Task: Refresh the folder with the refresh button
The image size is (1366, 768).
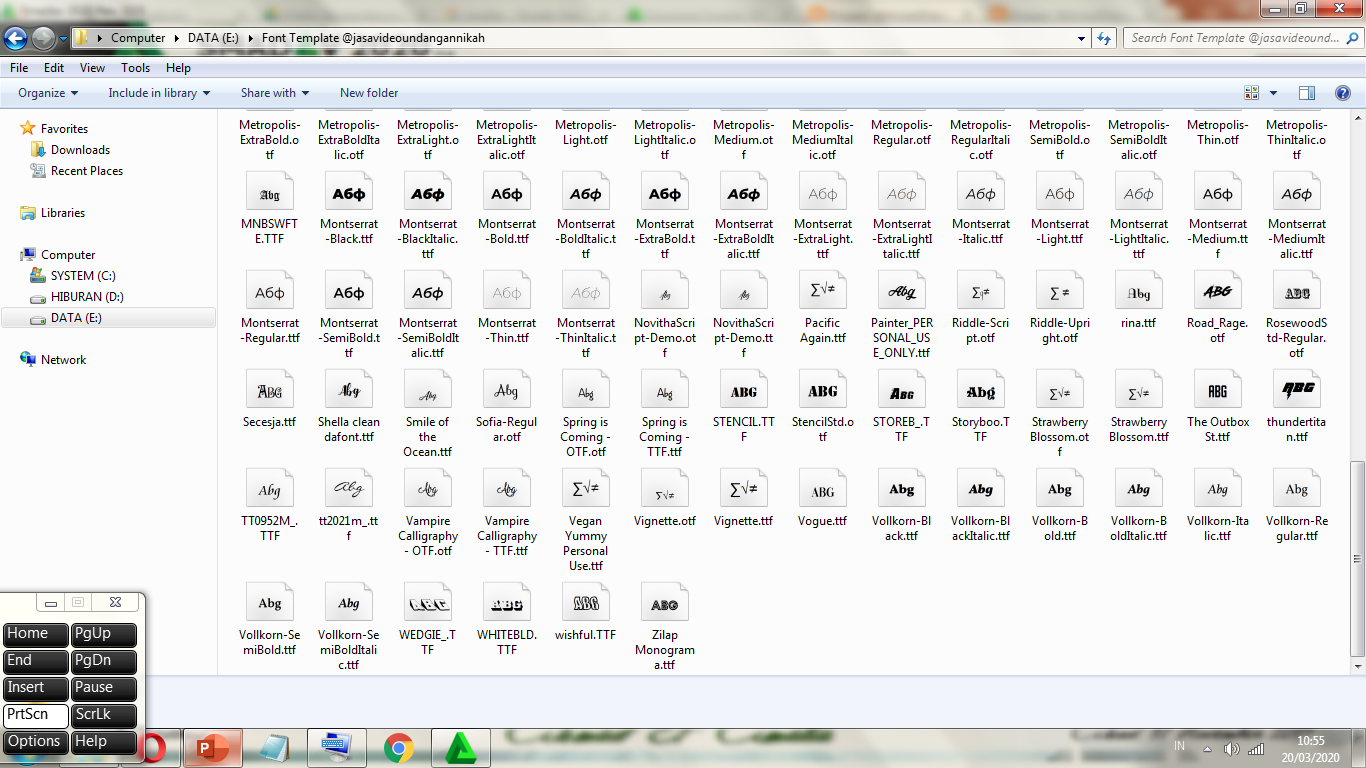Action: click(1104, 38)
